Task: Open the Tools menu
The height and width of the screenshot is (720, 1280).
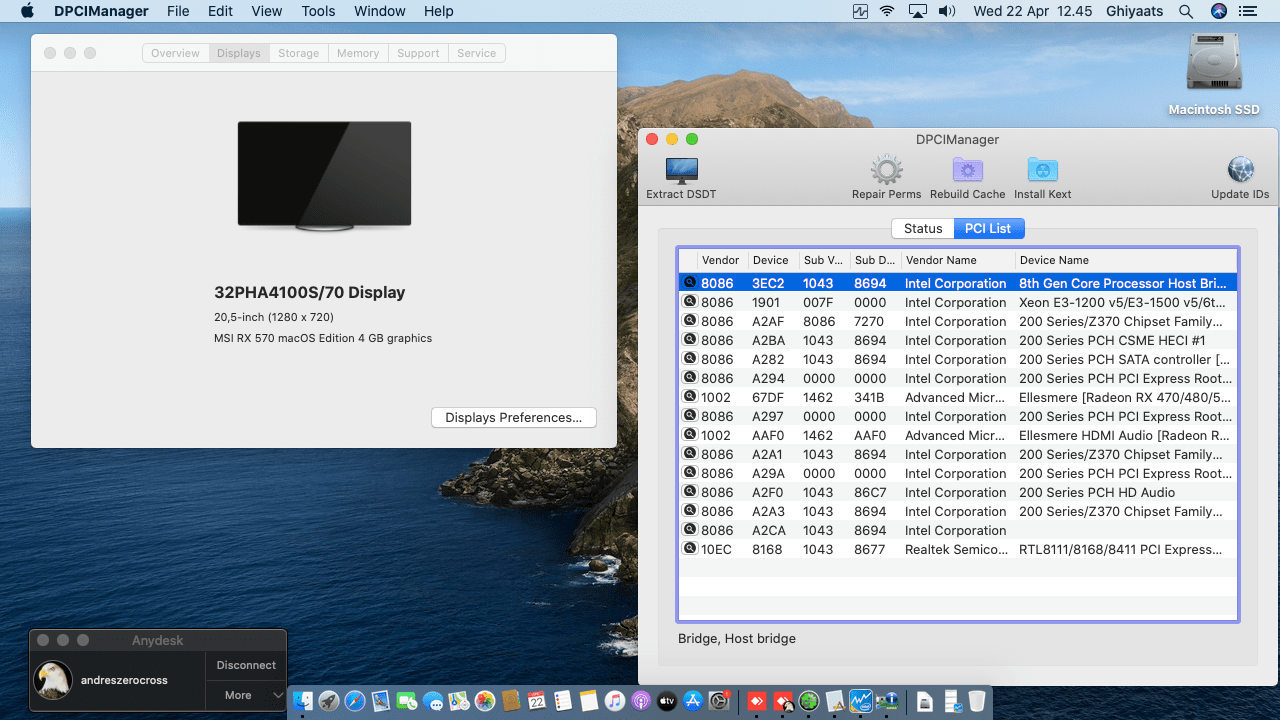Action: point(318,12)
